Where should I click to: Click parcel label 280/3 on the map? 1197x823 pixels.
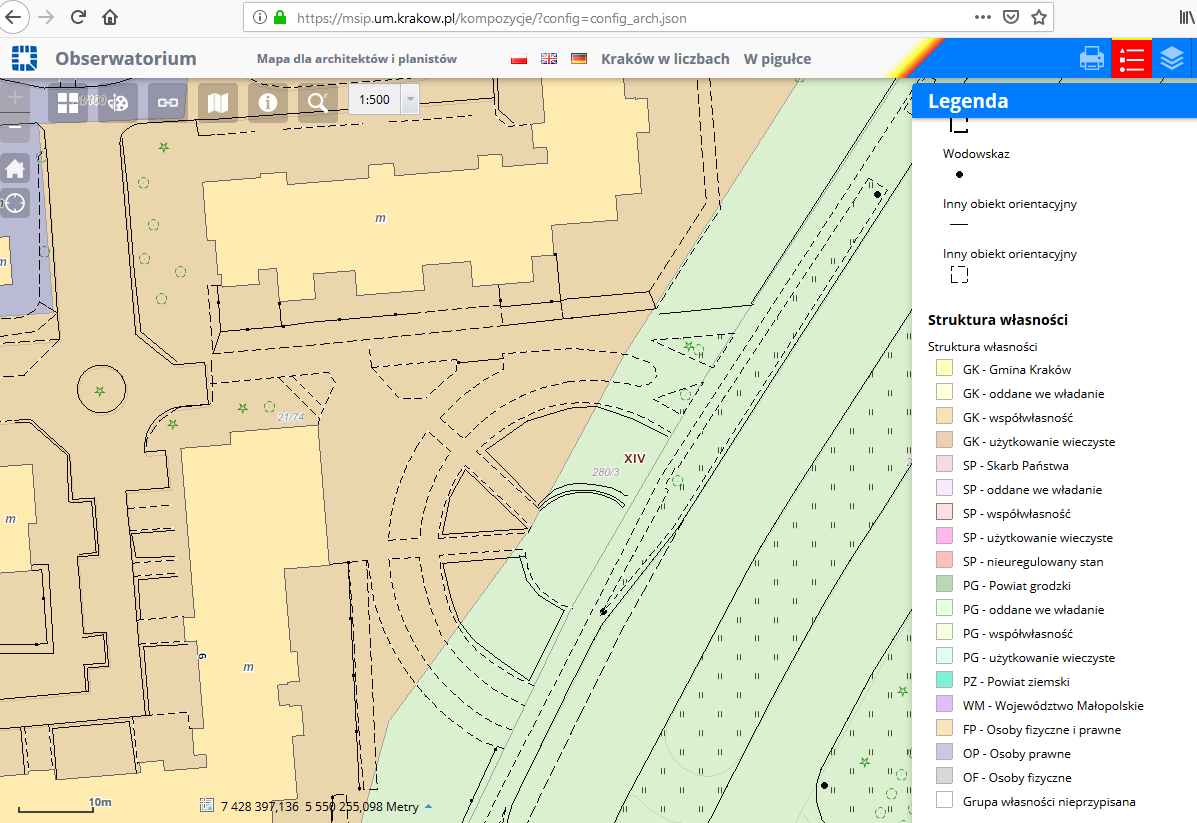coord(605,472)
